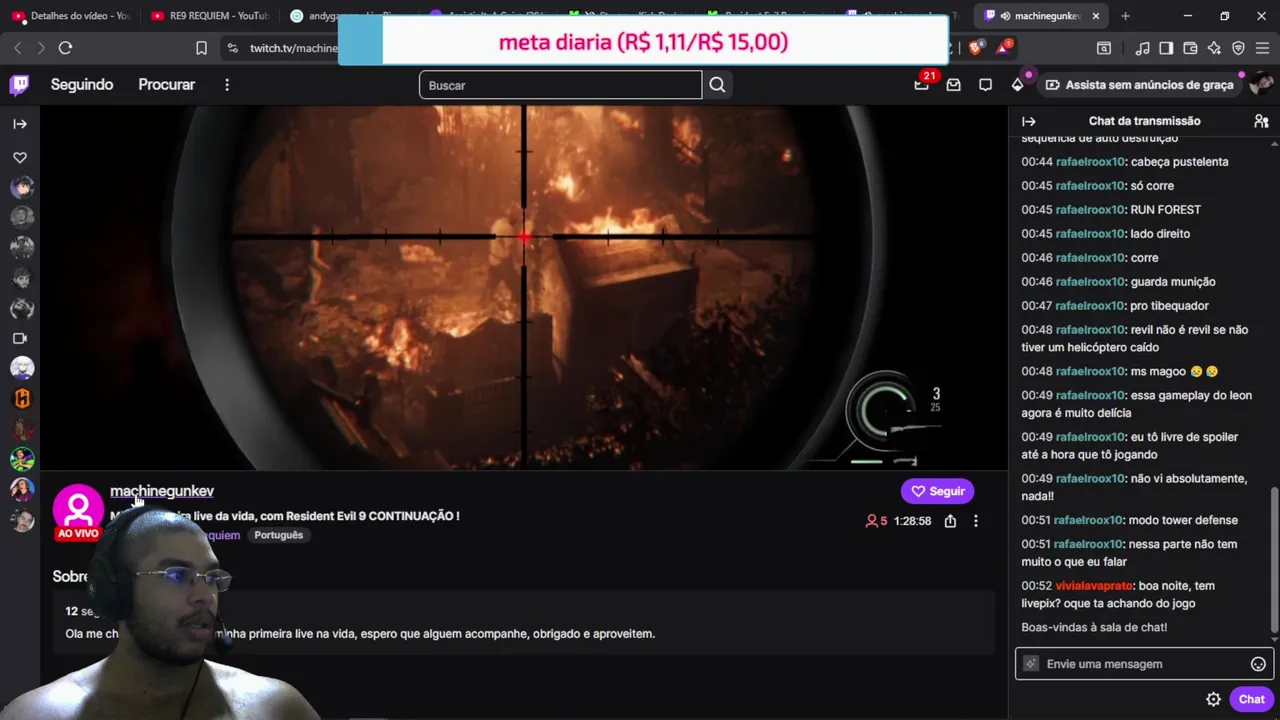
Task: Open the three-dot menu beside Procurar
Action: 227,85
